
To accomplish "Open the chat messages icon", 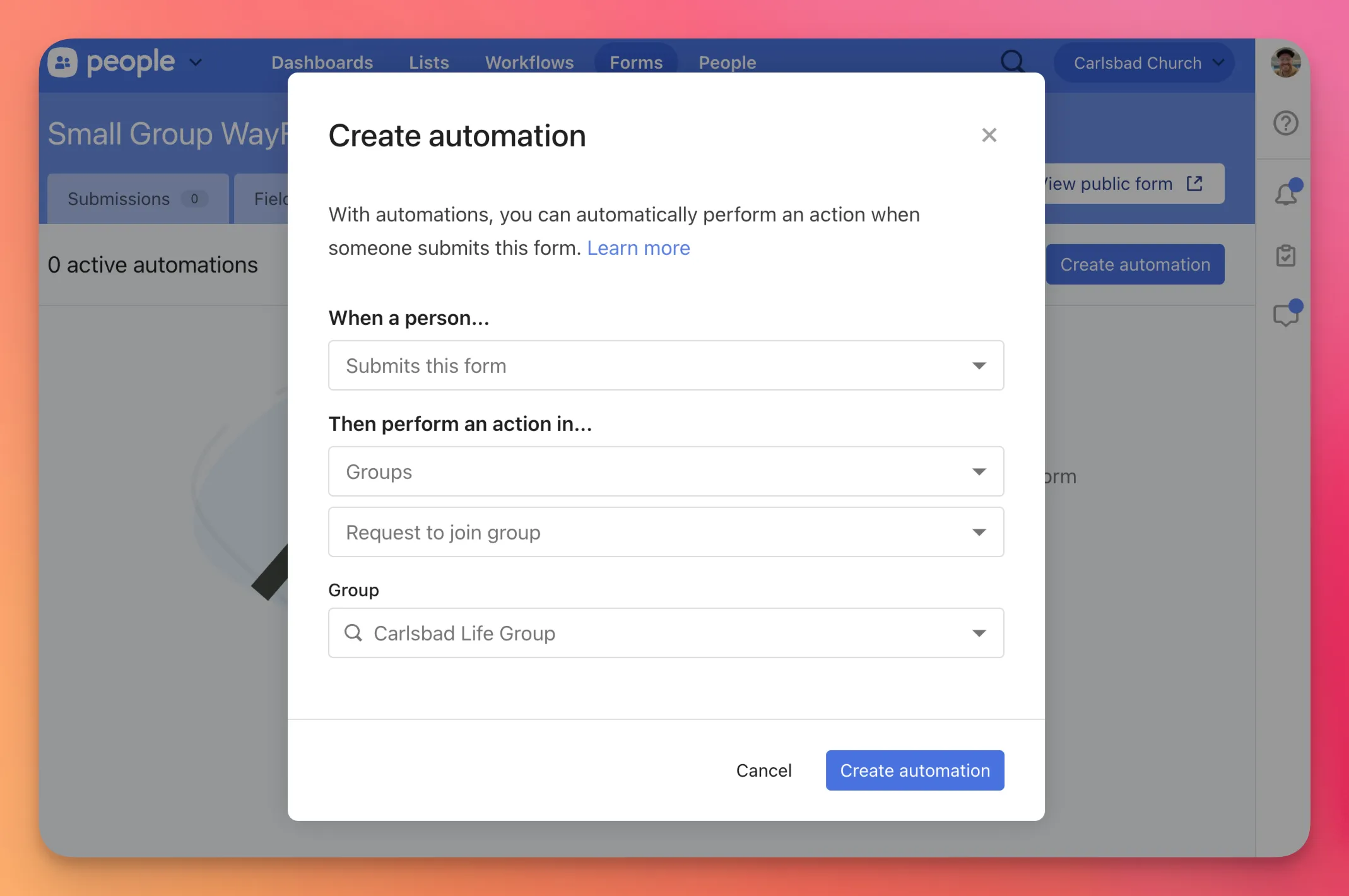I will [1285, 314].
